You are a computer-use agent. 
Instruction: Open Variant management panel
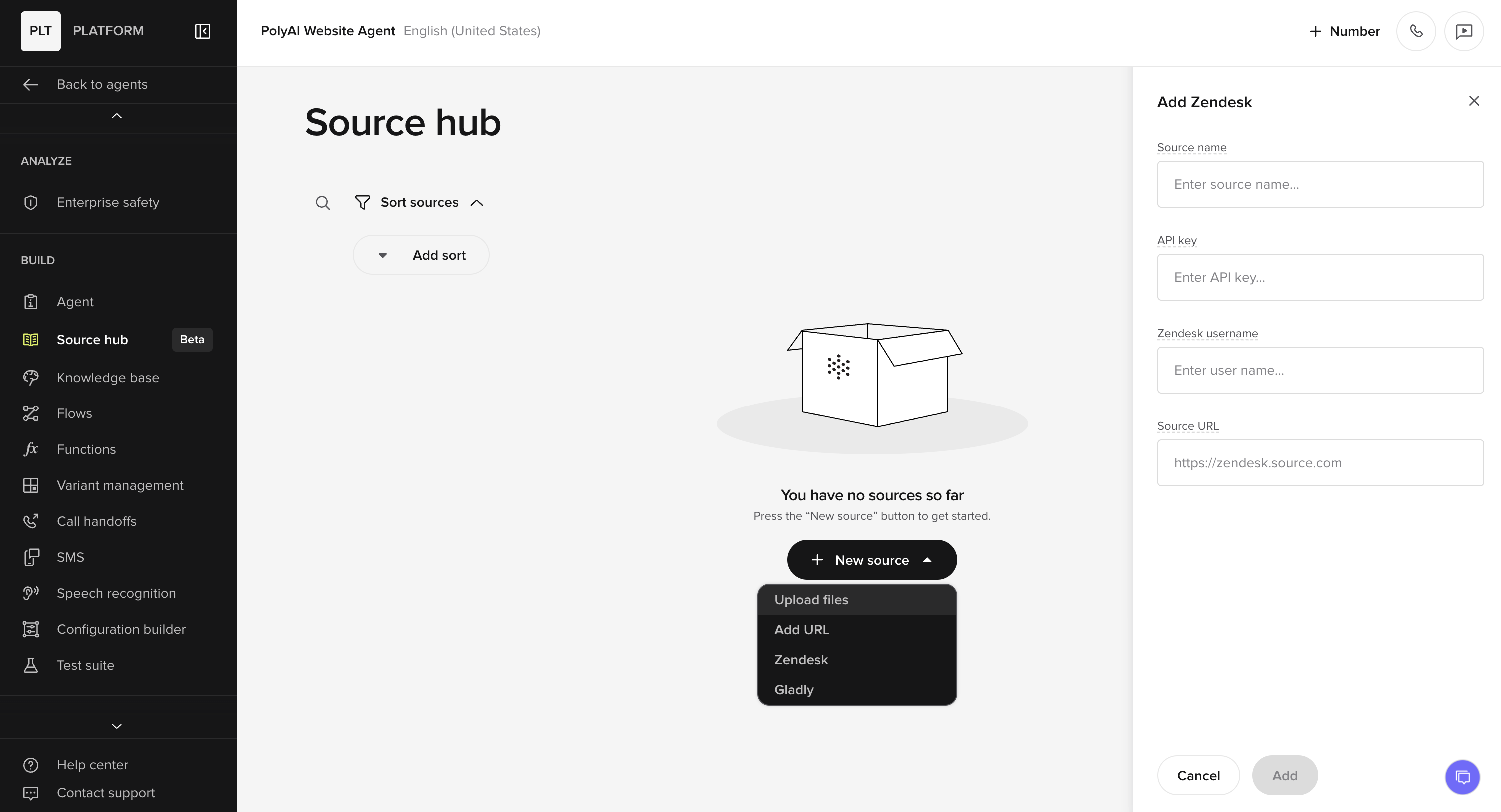(x=120, y=485)
